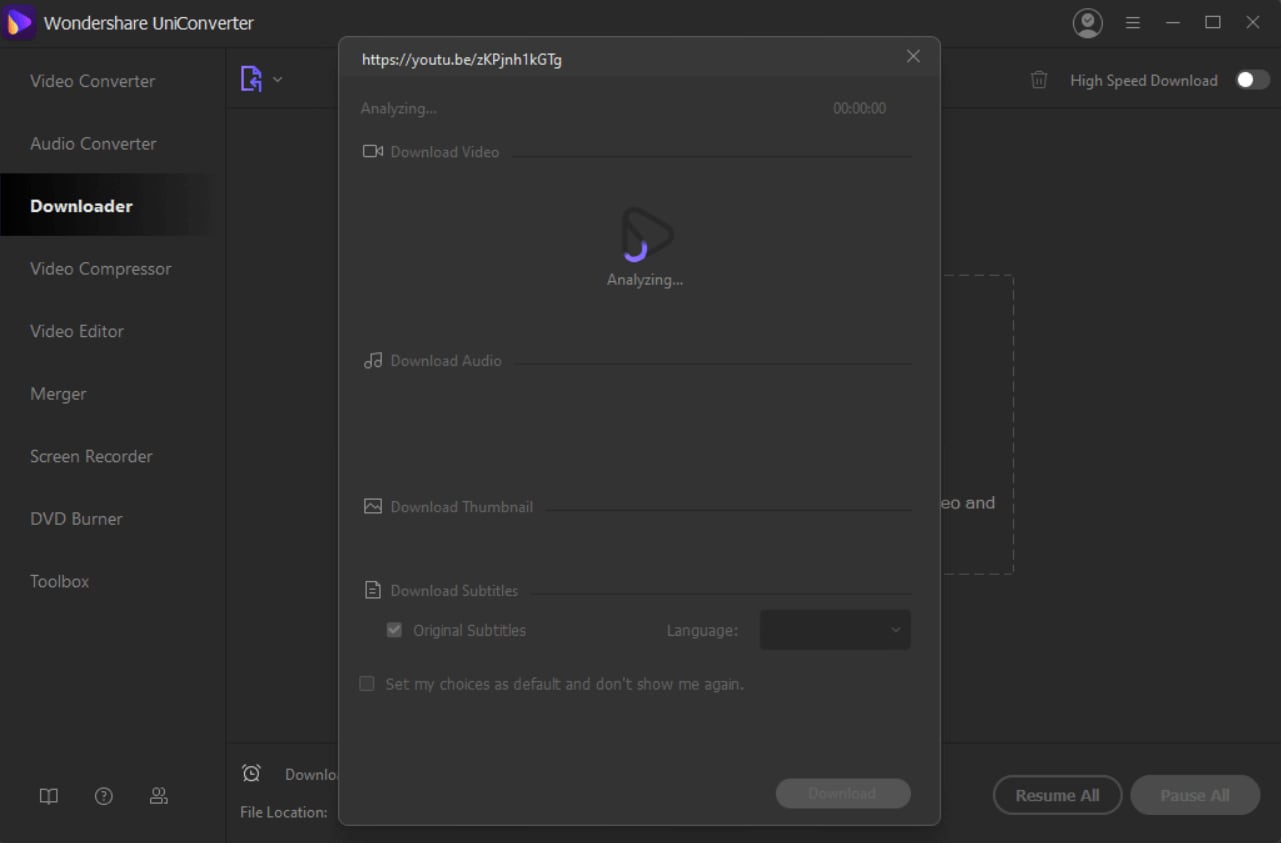Open the Video Compressor section
The height and width of the screenshot is (843, 1281).
pos(100,269)
